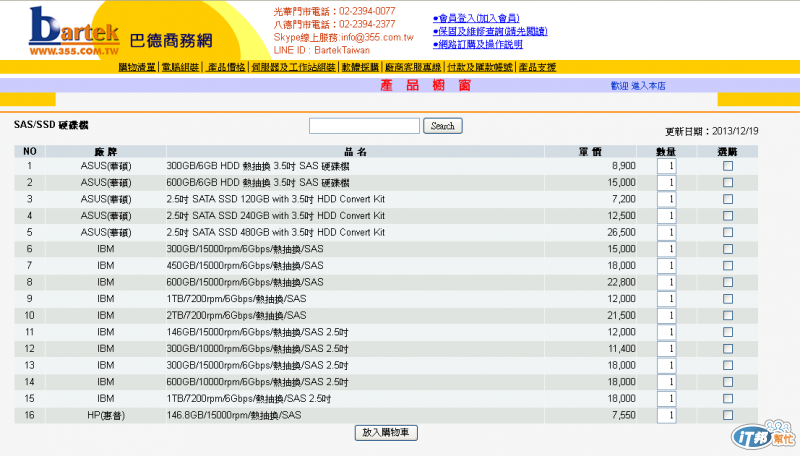This screenshot has height=456, width=800.
Task: Click the 歡迎 進入本店 welcome text
Action: 638,86
